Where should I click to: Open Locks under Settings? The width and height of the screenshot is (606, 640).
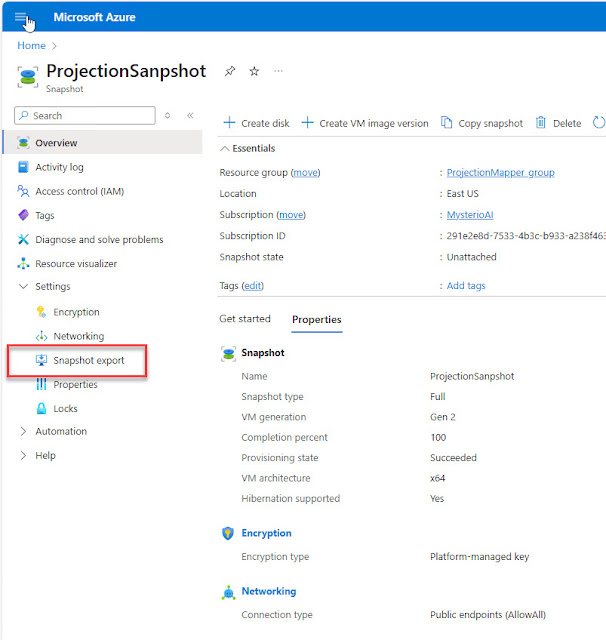pos(65,408)
